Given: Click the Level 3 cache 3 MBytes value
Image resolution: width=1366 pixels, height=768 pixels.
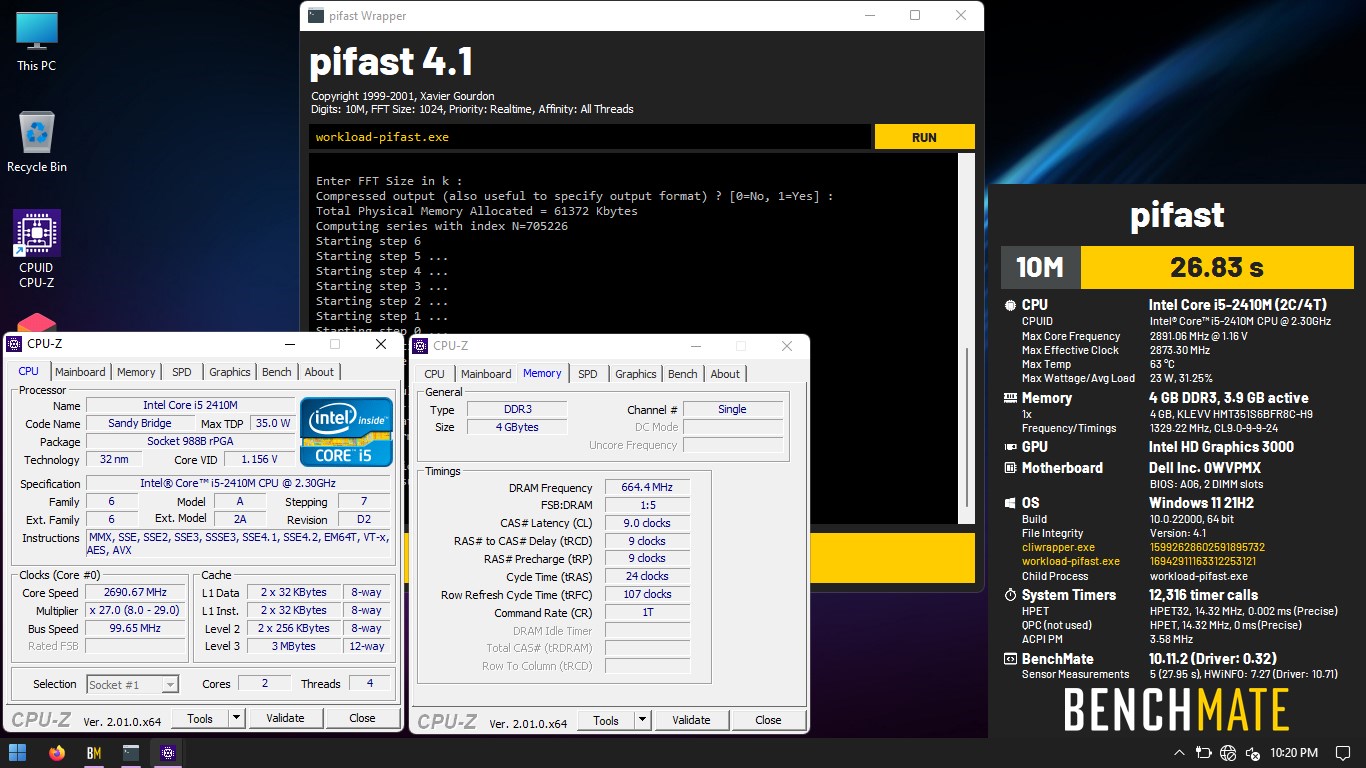Looking at the screenshot, I should coord(294,646).
